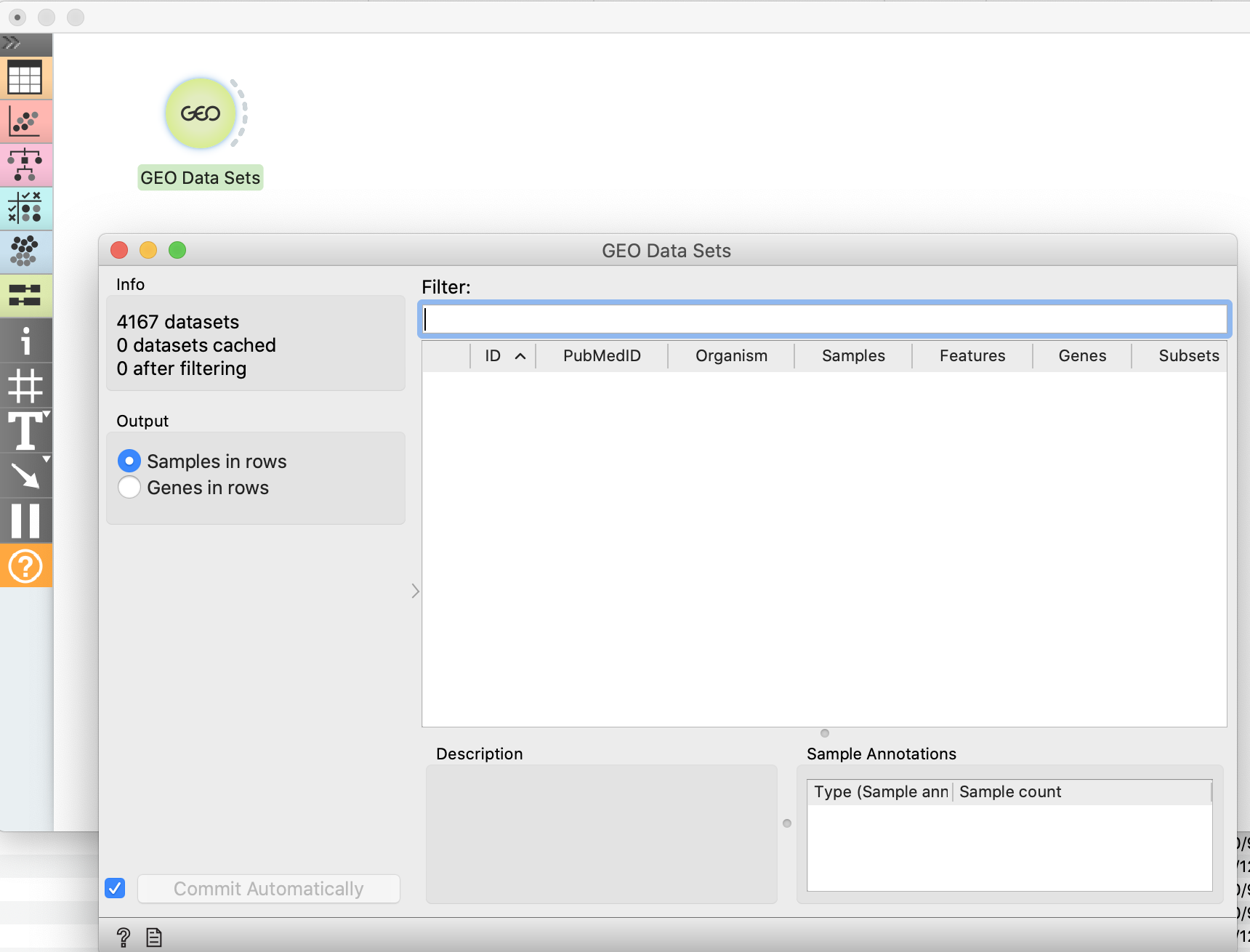Open help for the GEO Data Sets widget

tap(124, 937)
